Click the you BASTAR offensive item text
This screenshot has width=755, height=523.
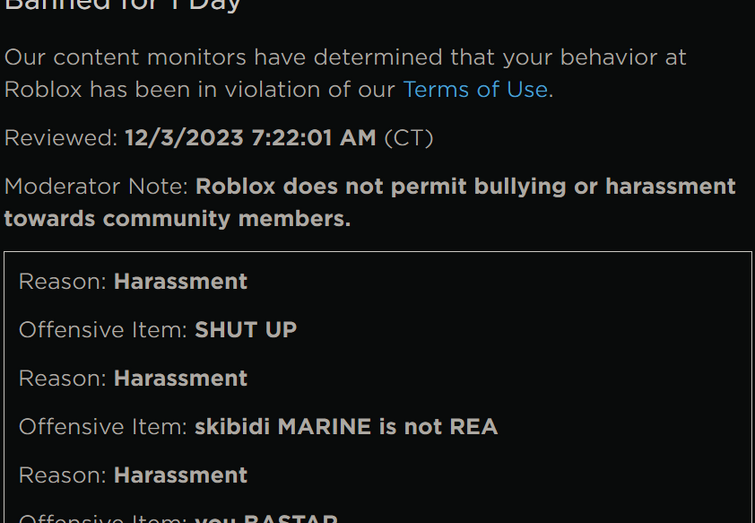point(266,519)
